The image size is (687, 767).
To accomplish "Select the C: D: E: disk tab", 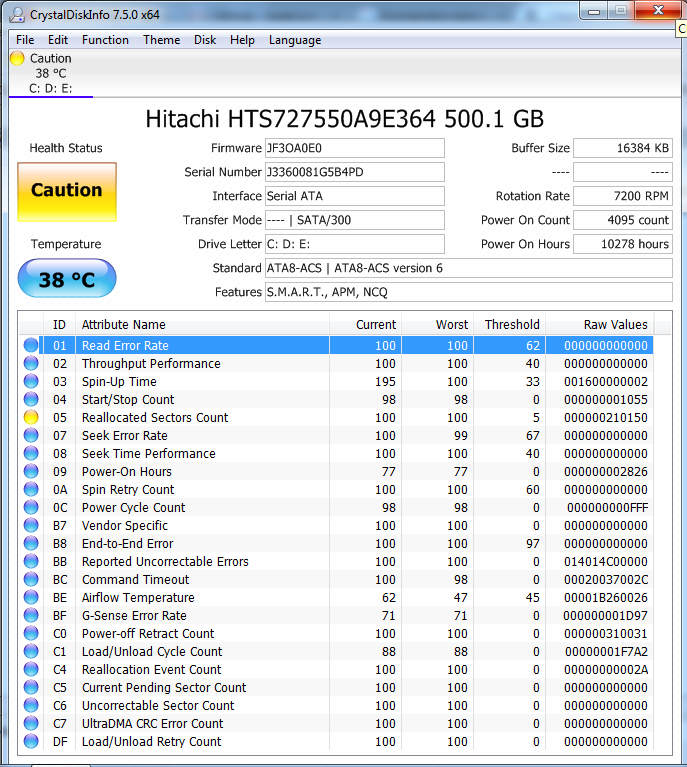I will pyautogui.click(x=50, y=88).
